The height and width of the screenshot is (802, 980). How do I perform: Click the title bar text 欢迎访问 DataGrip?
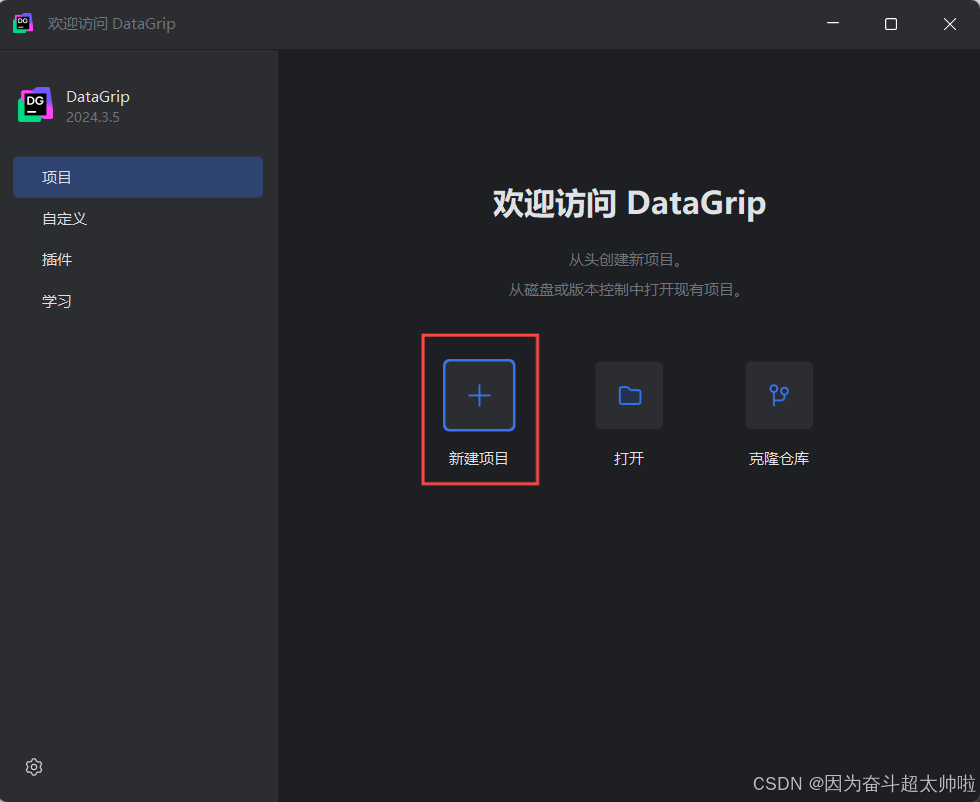(x=112, y=24)
